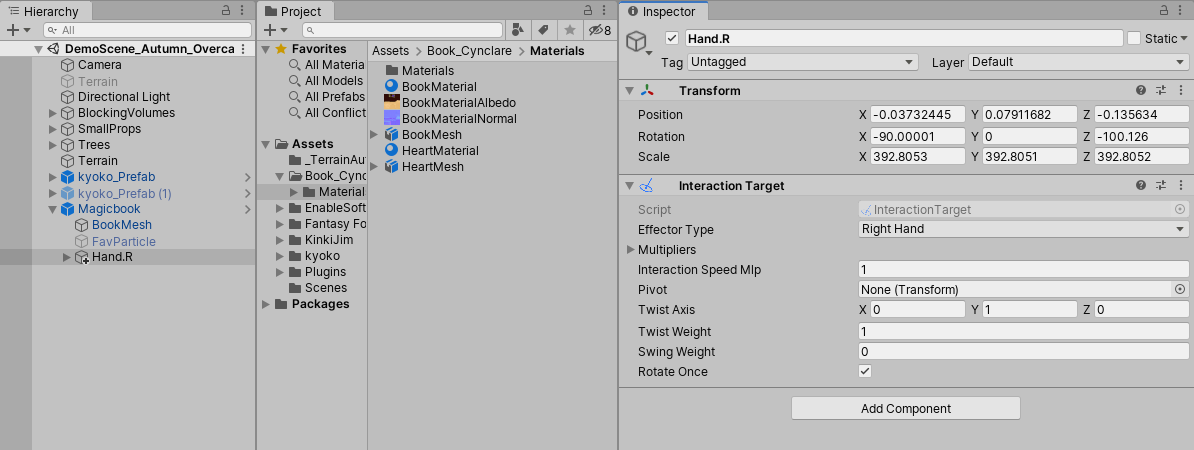Click the Hierarchy search field
This screenshot has width=1194, height=450.
coord(147,30)
